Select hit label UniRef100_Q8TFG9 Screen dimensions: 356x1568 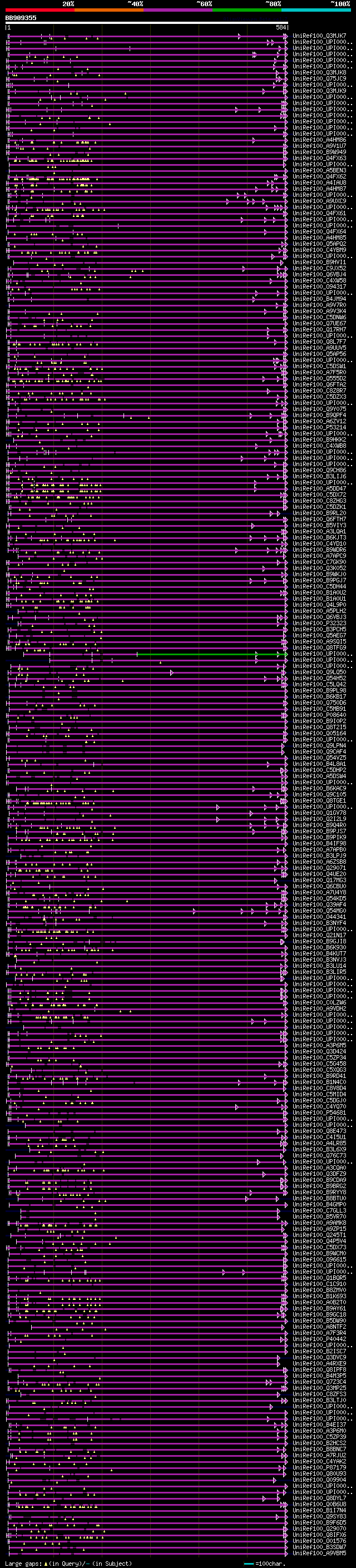[319, 647]
